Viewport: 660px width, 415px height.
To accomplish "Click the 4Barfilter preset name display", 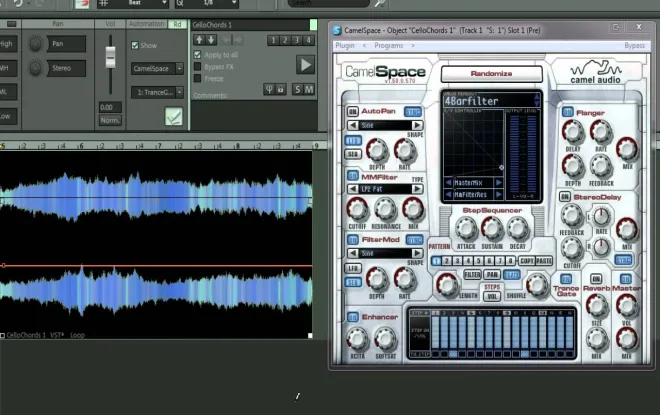I will (488, 101).
